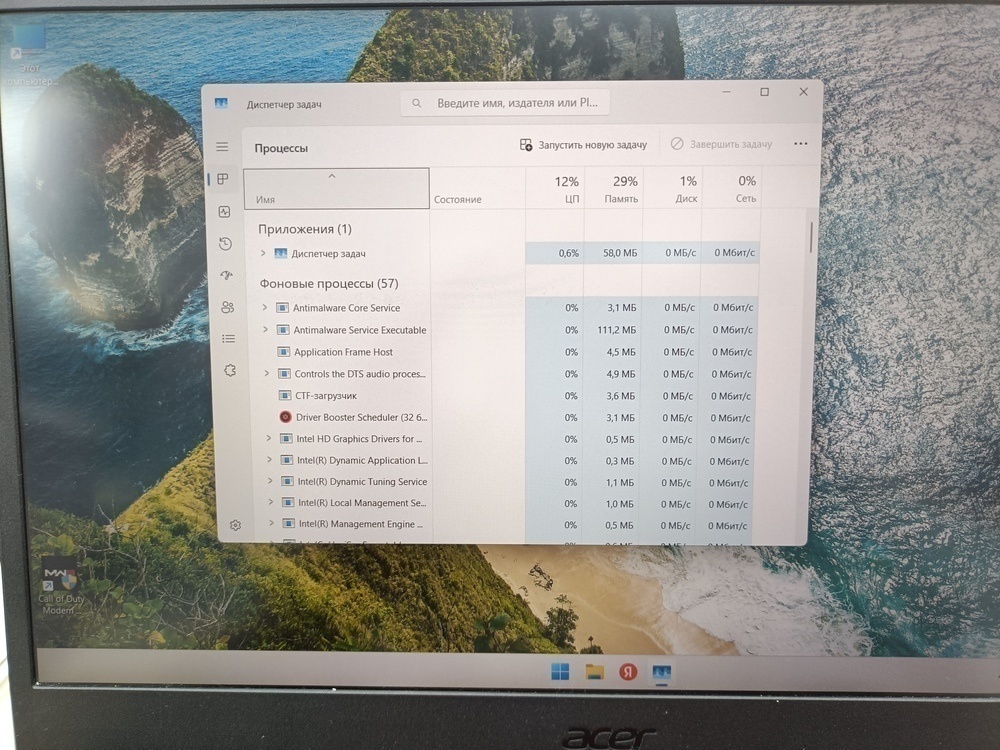
Task: Open Task Manager settings gear
Action: point(235,525)
